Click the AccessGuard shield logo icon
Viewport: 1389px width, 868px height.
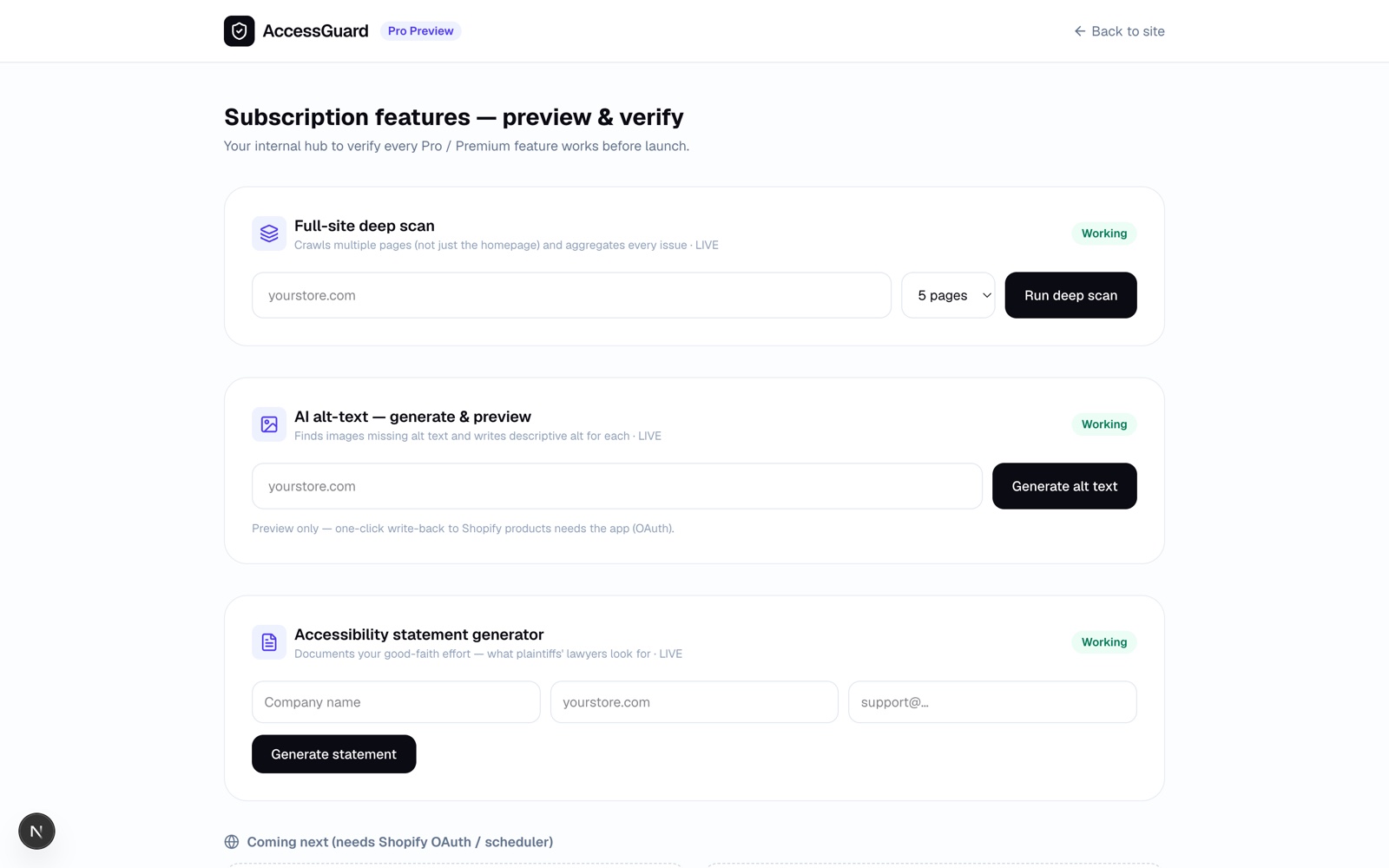tap(239, 31)
